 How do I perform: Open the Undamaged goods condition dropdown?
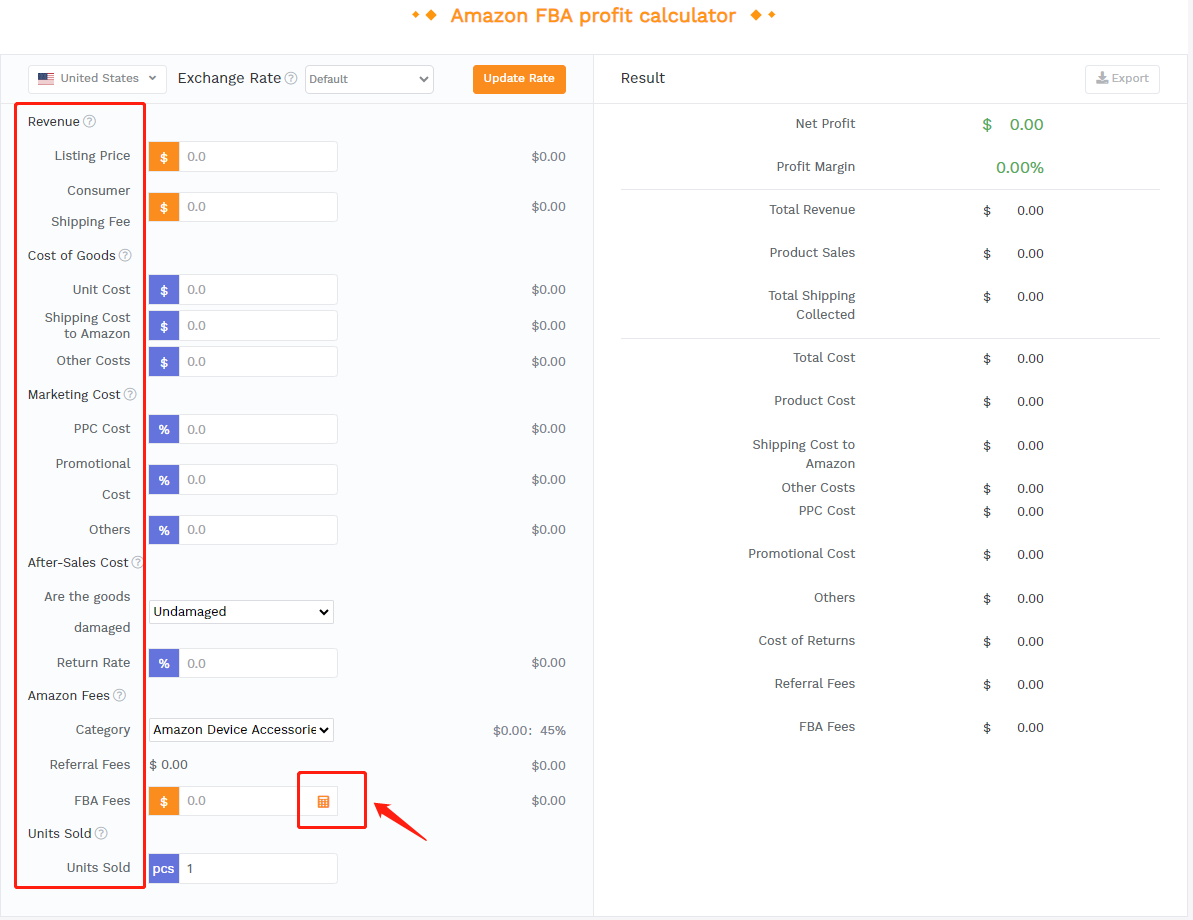click(x=241, y=612)
